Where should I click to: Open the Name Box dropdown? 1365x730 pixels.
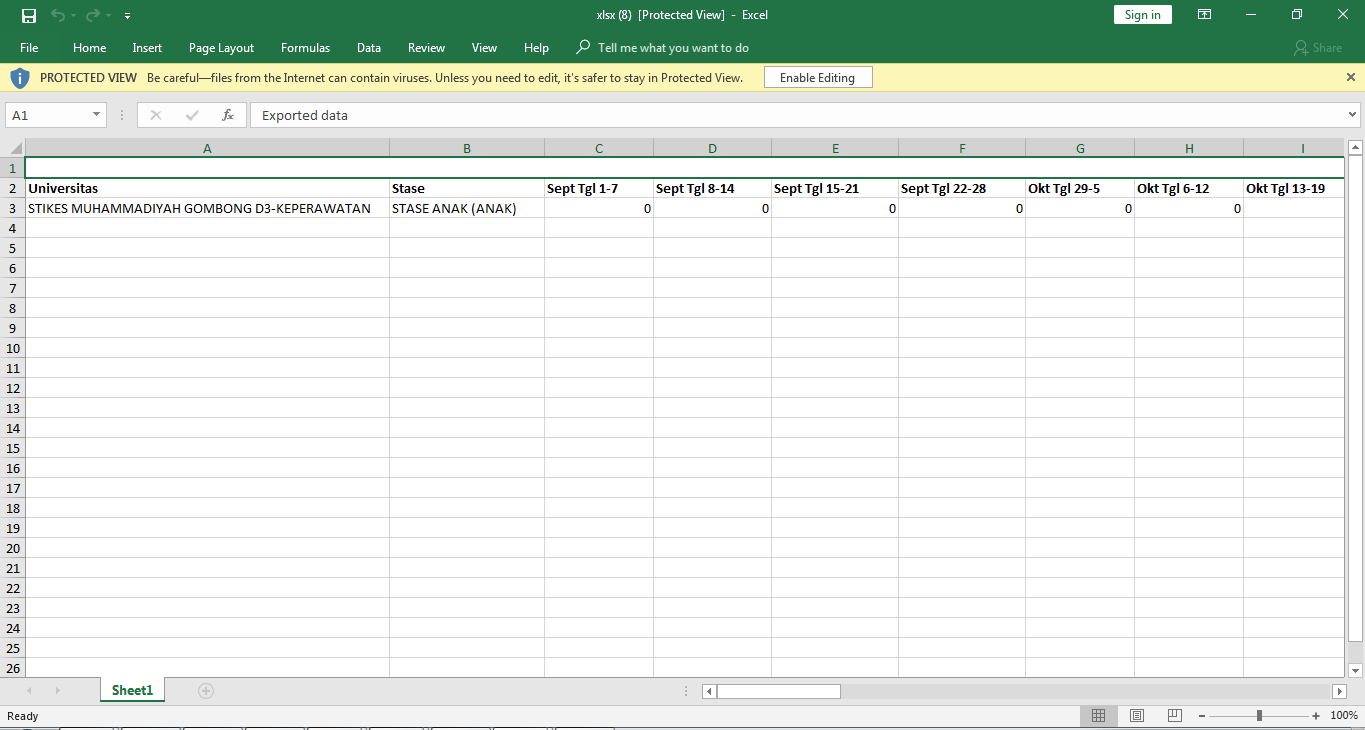coord(96,115)
